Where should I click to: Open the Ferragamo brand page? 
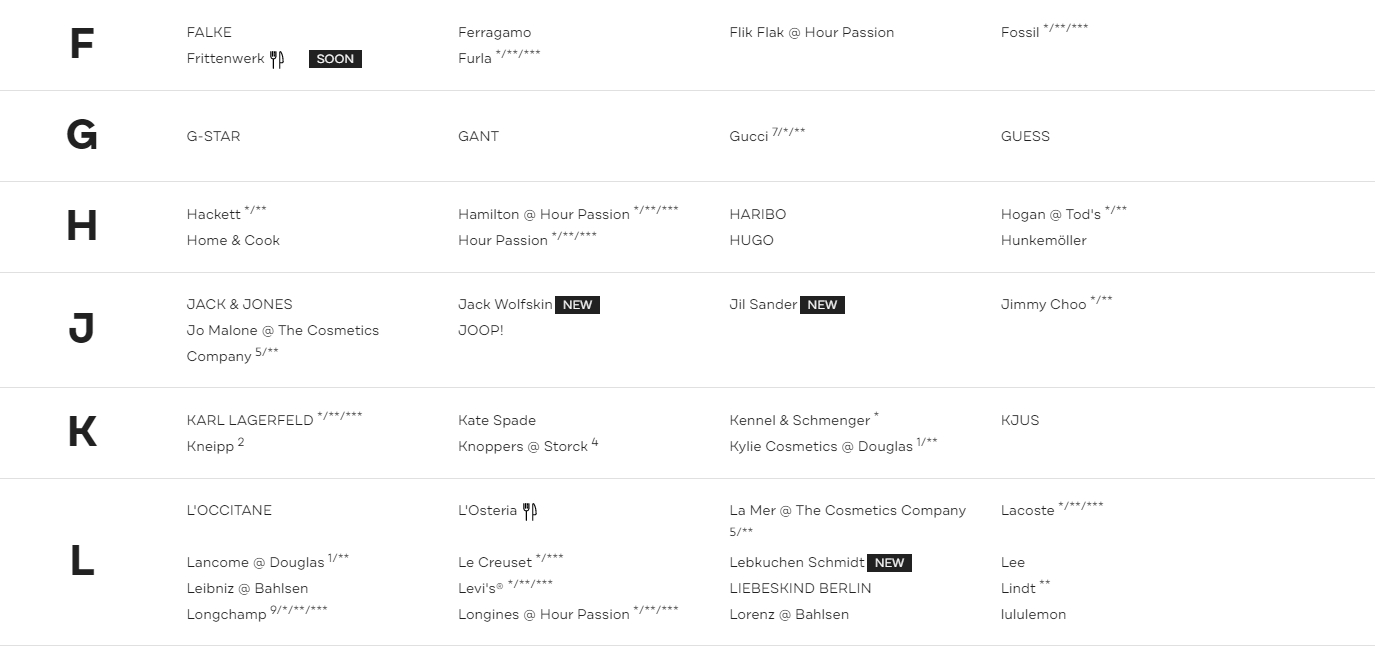pyautogui.click(x=495, y=33)
